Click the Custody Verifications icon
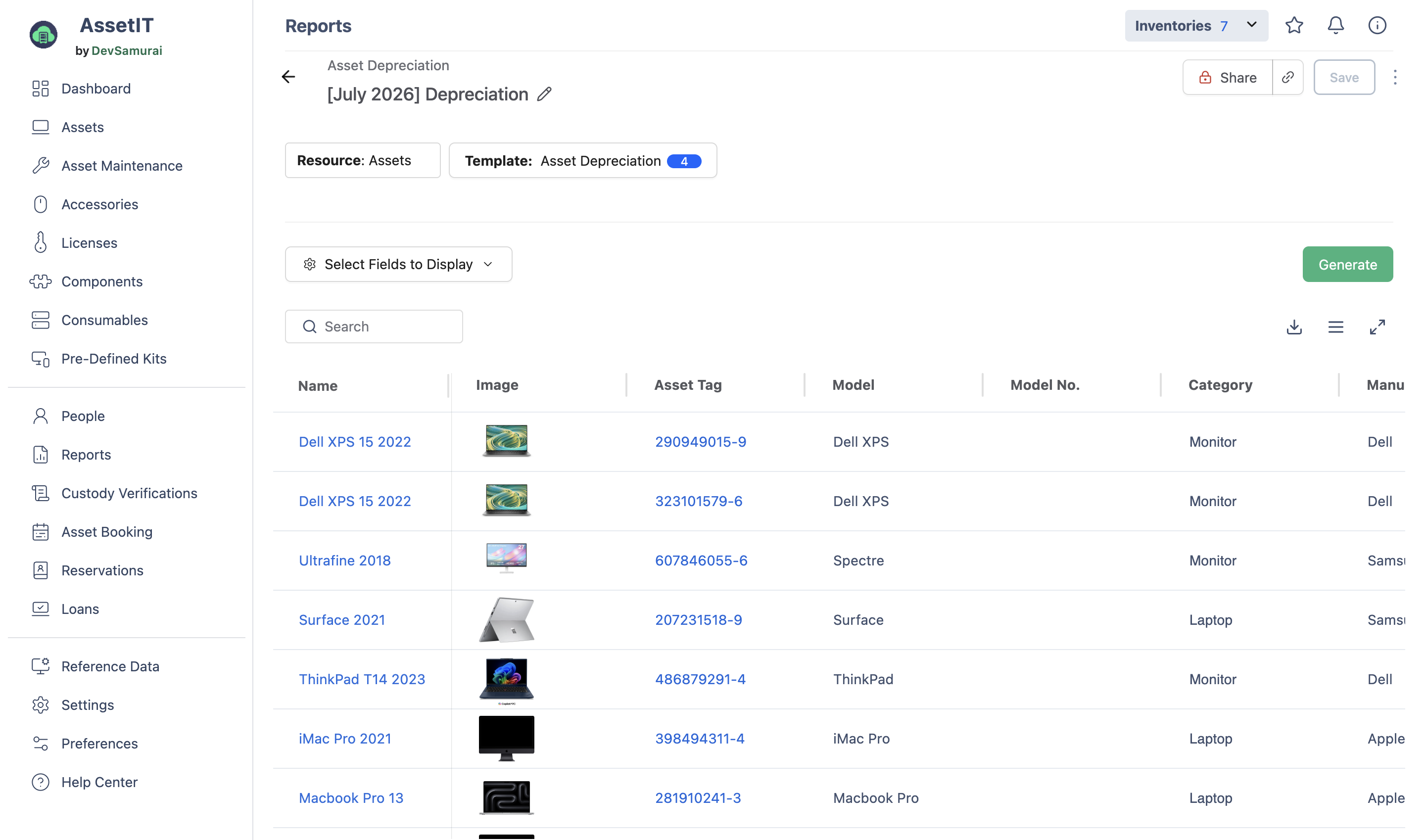 [40, 493]
